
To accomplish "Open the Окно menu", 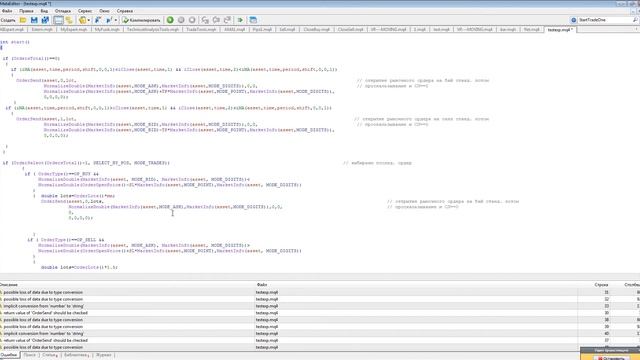I will coord(104,11).
